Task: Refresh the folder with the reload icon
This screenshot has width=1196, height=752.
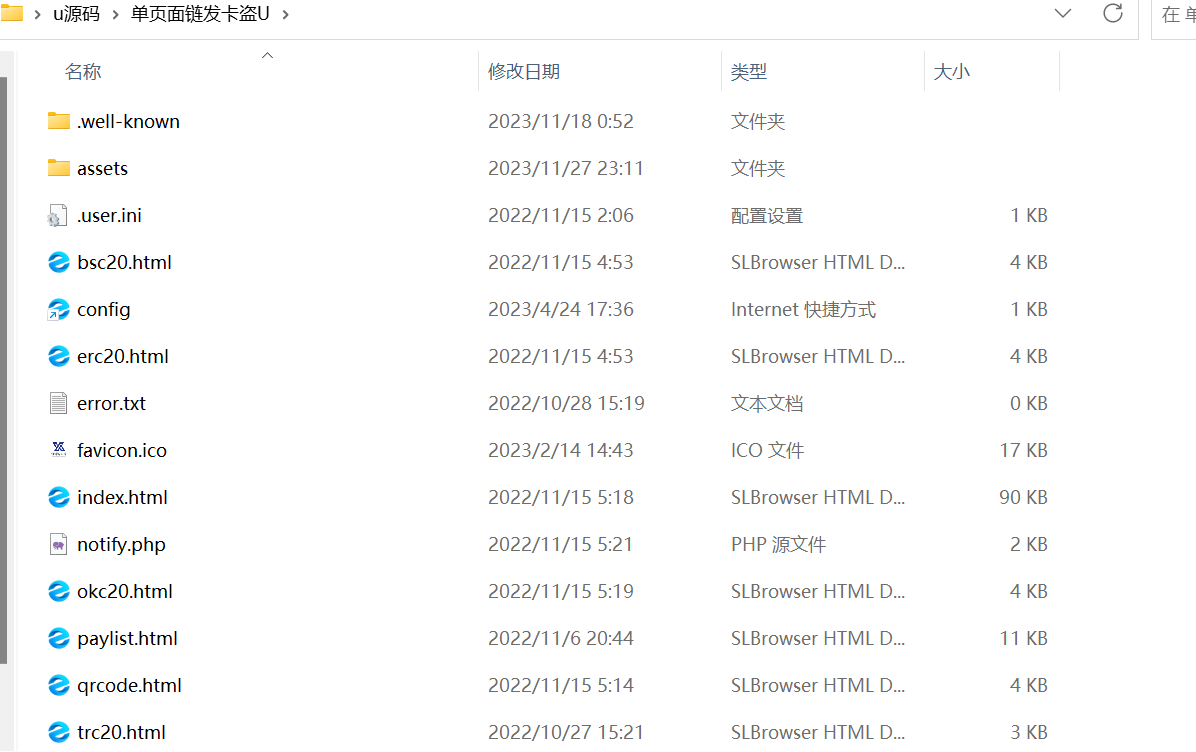Action: pyautogui.click(x=1113, y=13)
